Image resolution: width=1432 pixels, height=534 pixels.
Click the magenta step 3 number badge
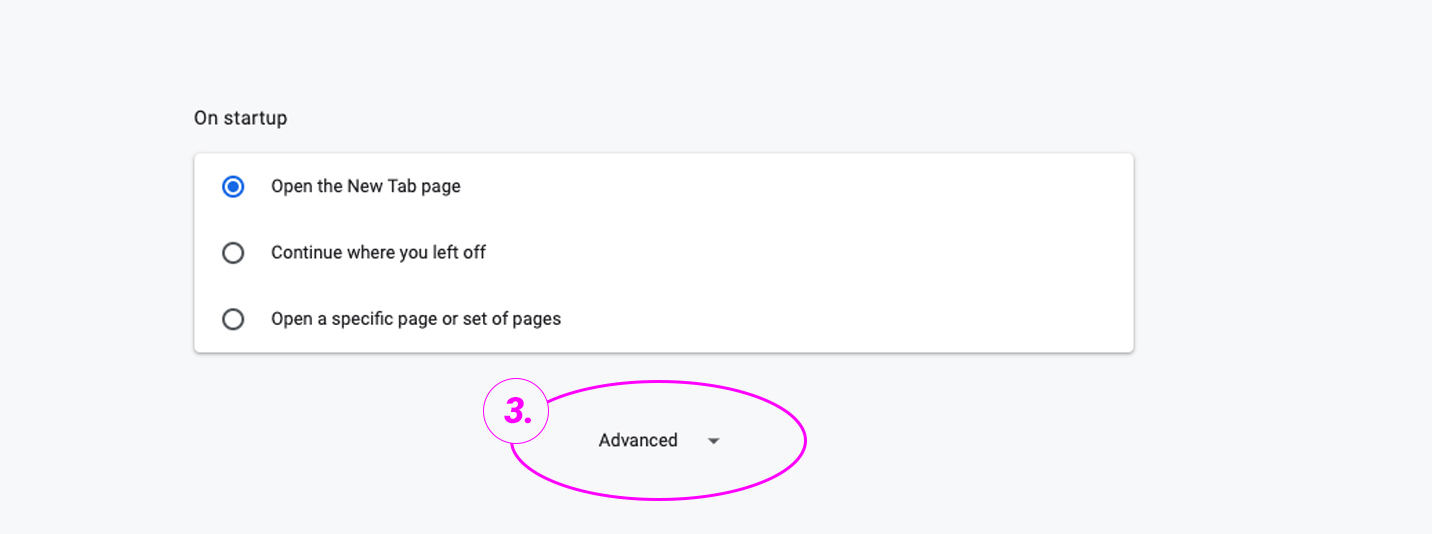[516, 411]
